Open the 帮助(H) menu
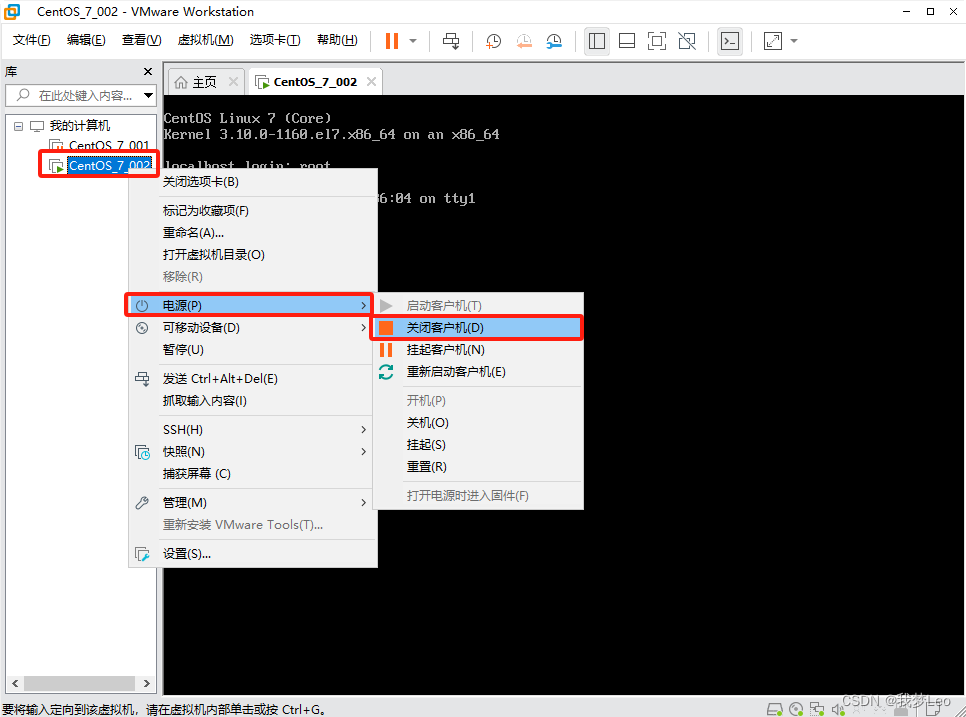Screen dimensions: 966x717 (337, 40)
